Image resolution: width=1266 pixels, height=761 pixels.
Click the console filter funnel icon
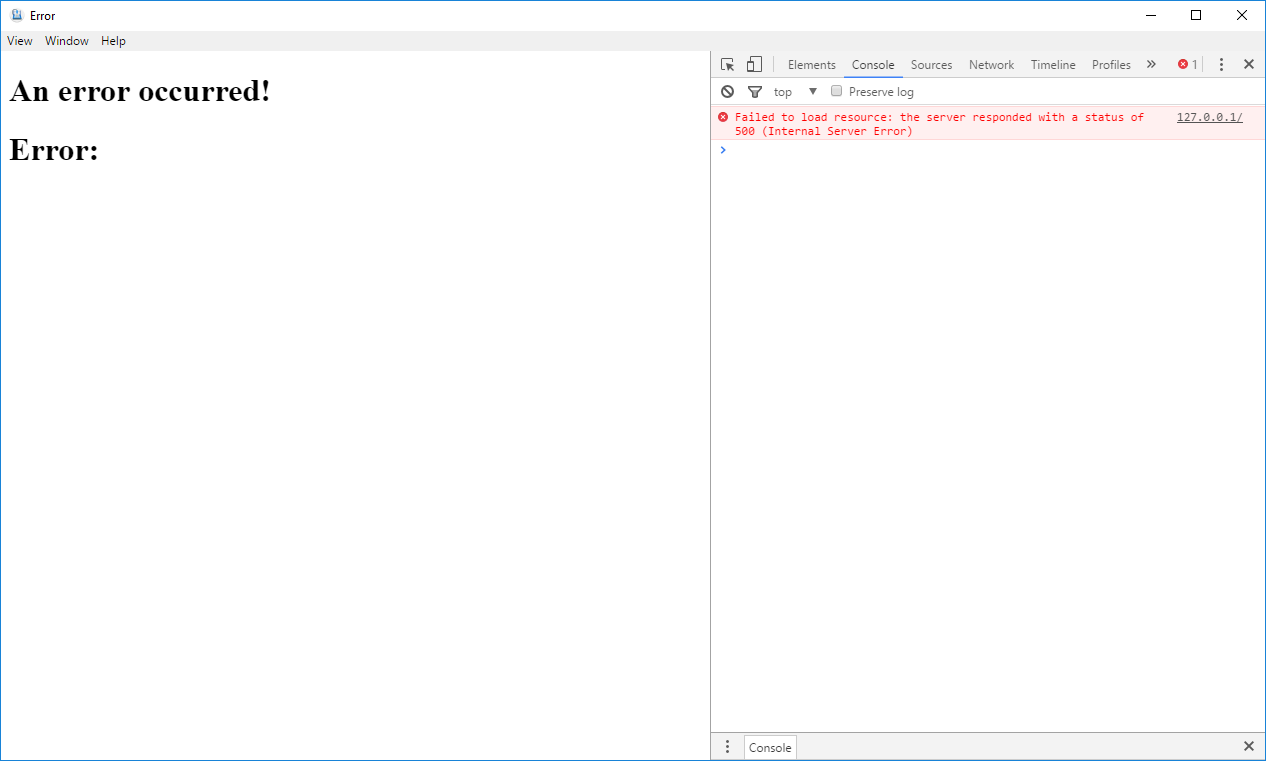(755, 92)
